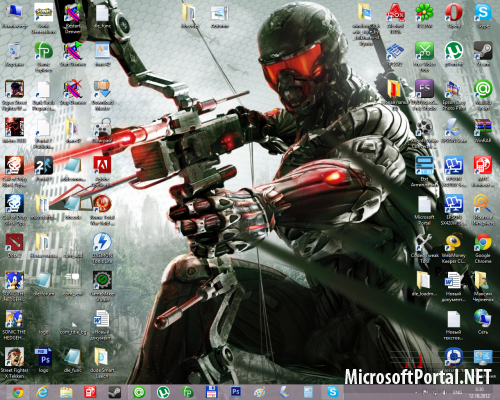Launch ICQ green flower shortcut
Screen dimensions: 500x400
pos(424,15)
